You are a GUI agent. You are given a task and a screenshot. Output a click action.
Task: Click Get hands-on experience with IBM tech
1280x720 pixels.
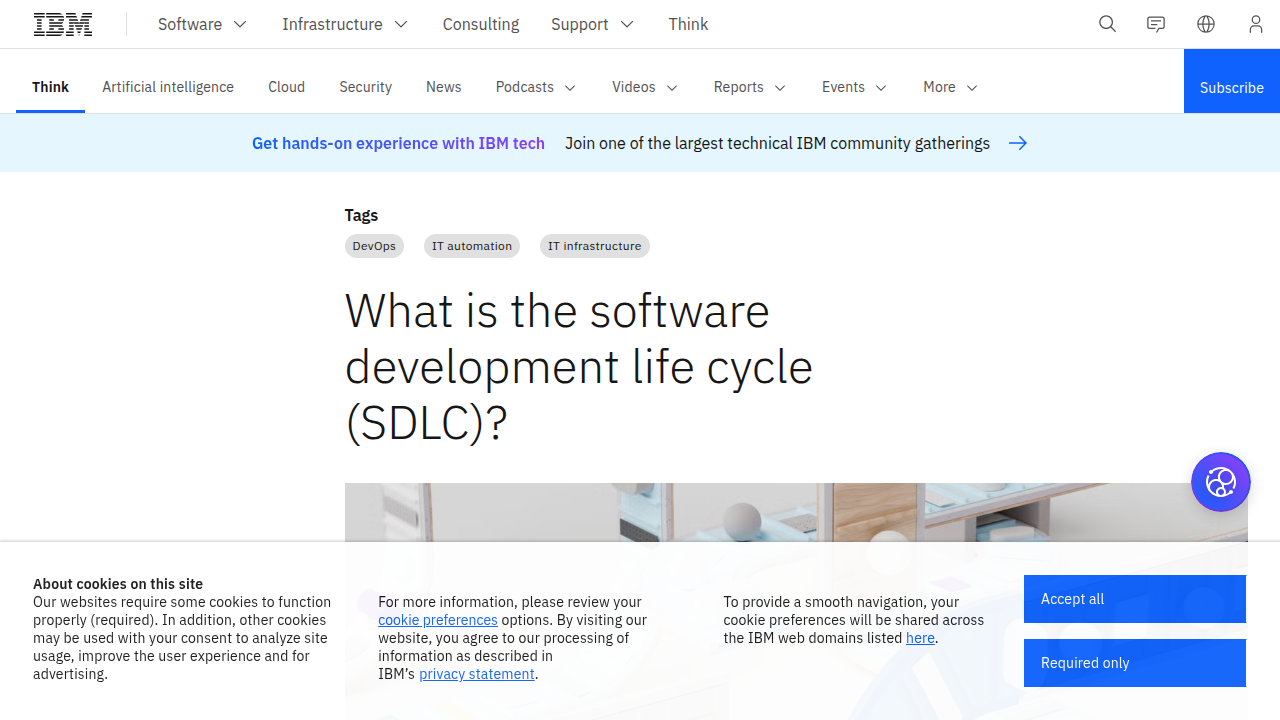coord(398,143)
